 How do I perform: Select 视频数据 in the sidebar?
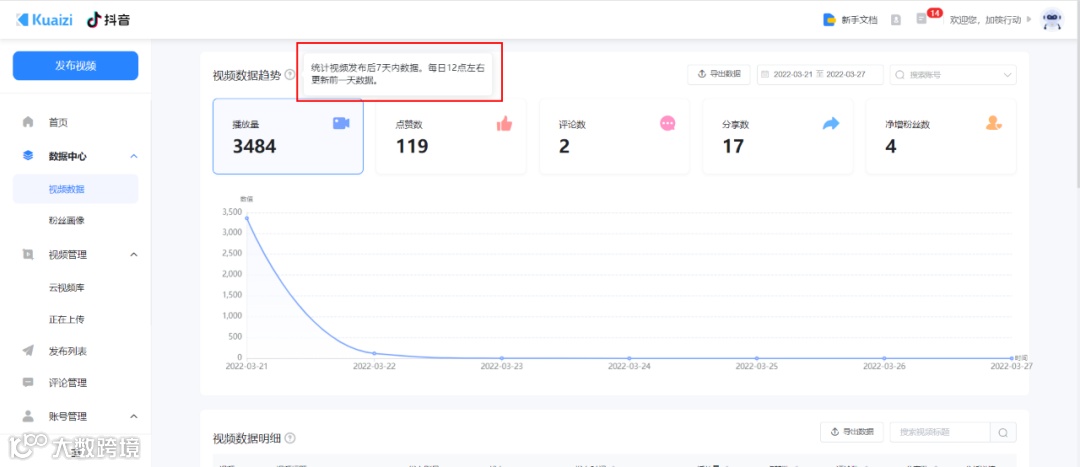point(76,189)
